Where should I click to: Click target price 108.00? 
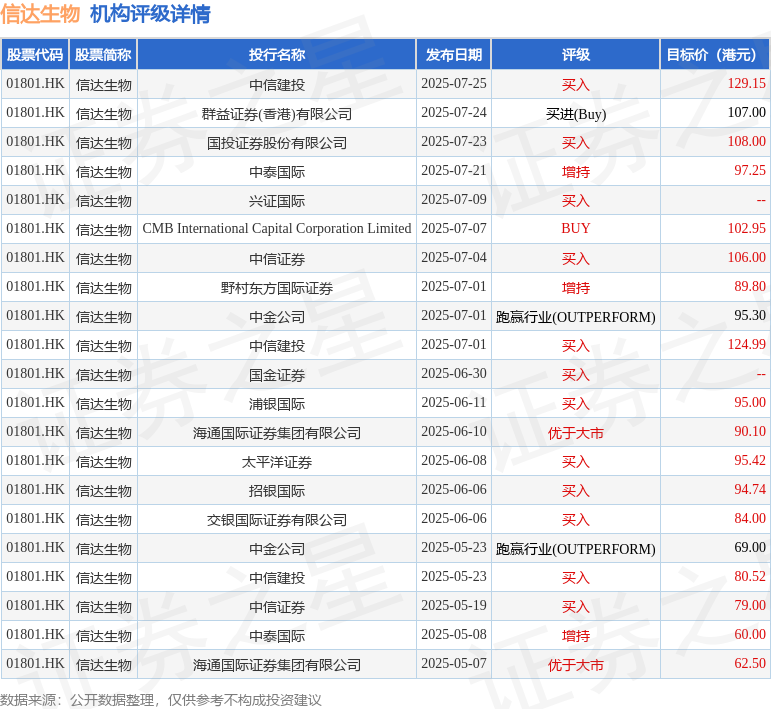click(746, 142)
